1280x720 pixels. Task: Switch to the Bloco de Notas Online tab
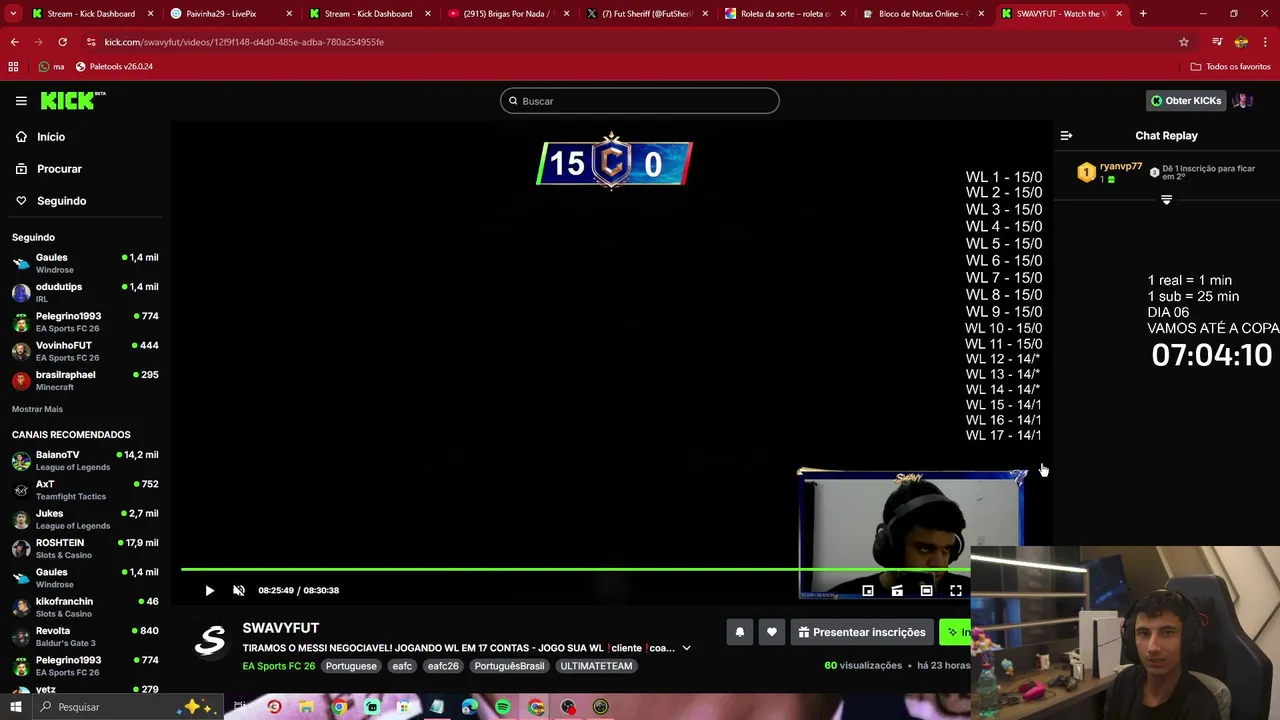924,13
